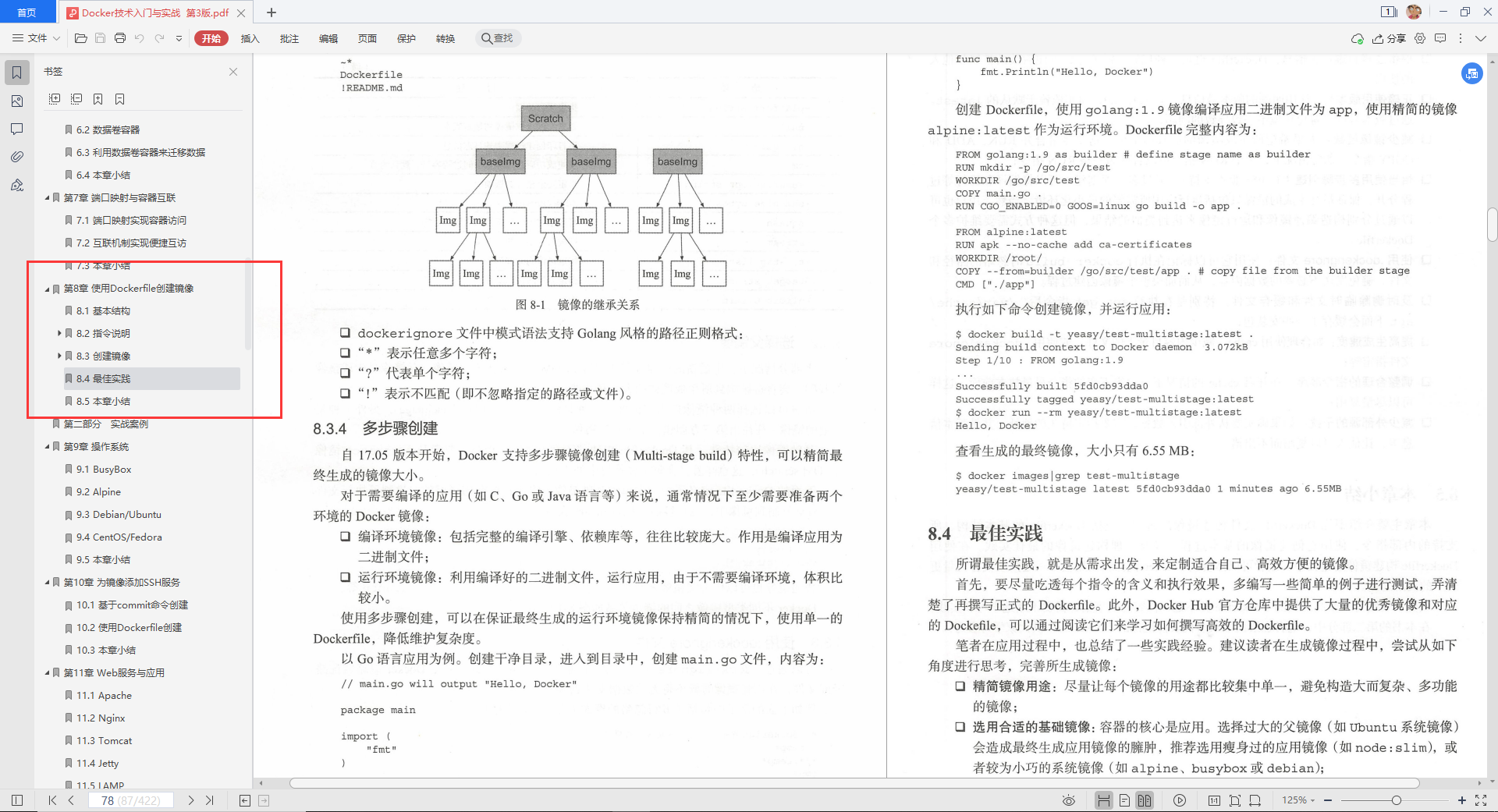The height and width of the screenshot is (812, 1498).
Task: Select the 转换 ribbon tab
Action: (445, 38)
